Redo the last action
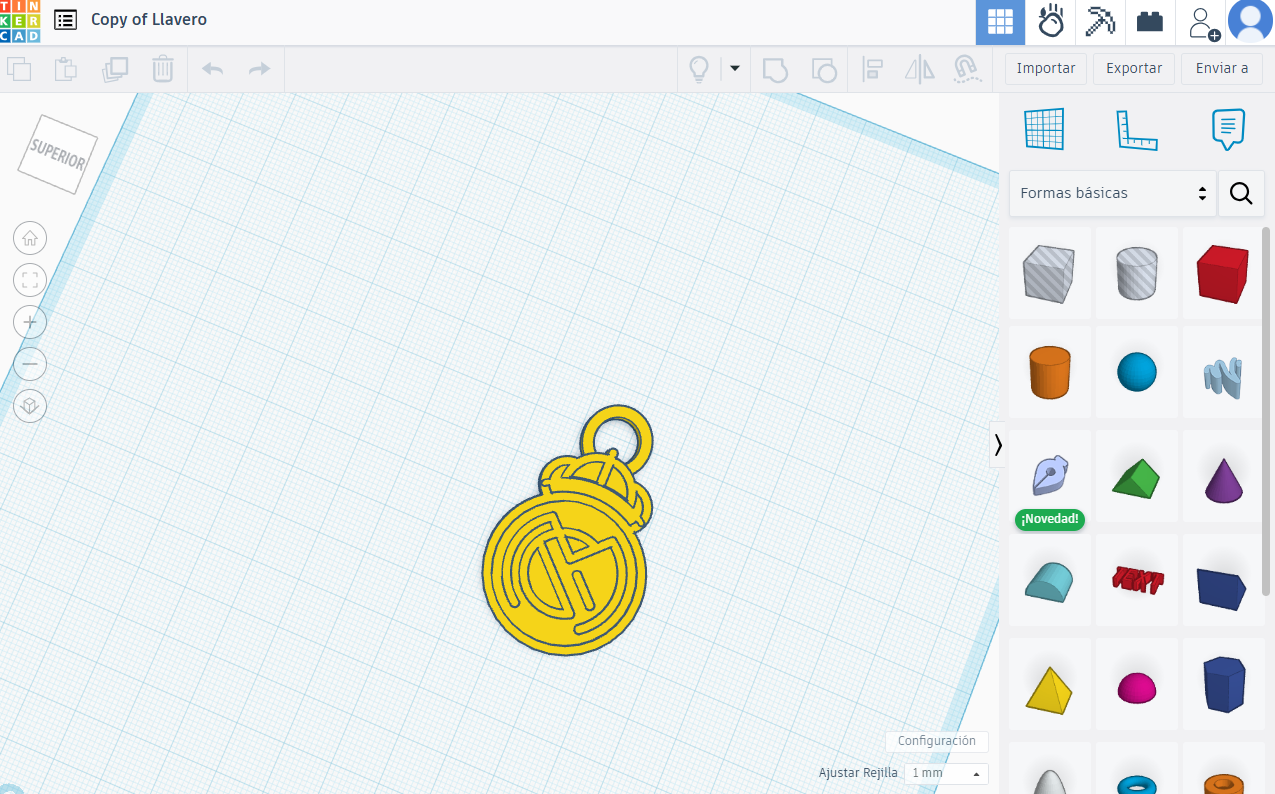 (x=259, y=68)
